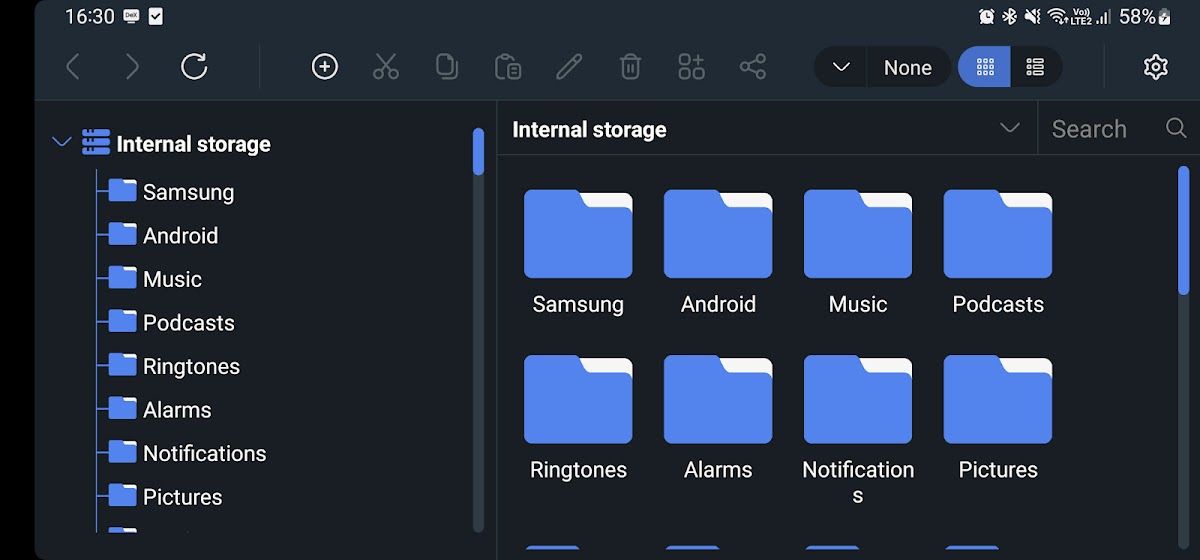Click the rename pencil icon
This screenshot has width=1200, height=560.
569,67
